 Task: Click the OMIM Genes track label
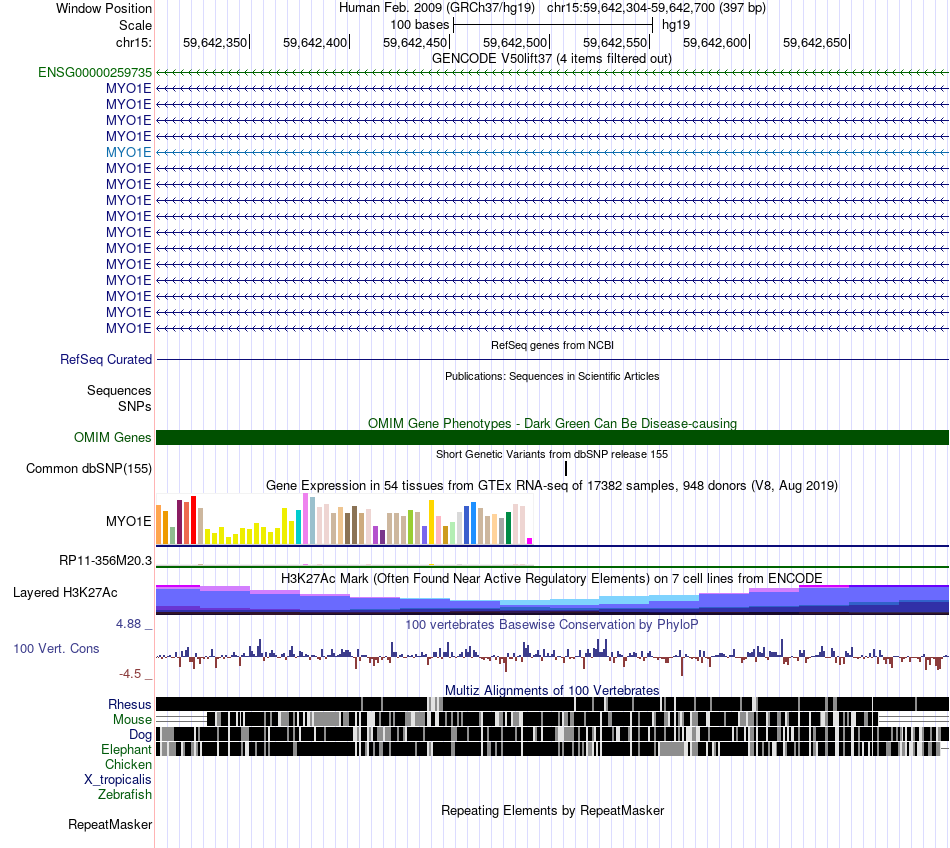click(112, 437)
